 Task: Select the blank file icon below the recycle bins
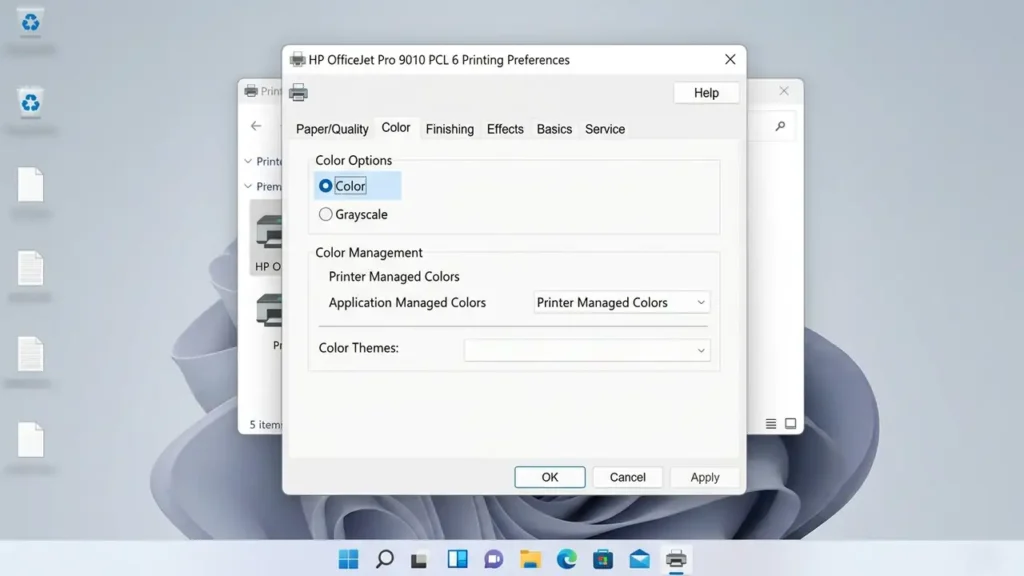[30, 185]
